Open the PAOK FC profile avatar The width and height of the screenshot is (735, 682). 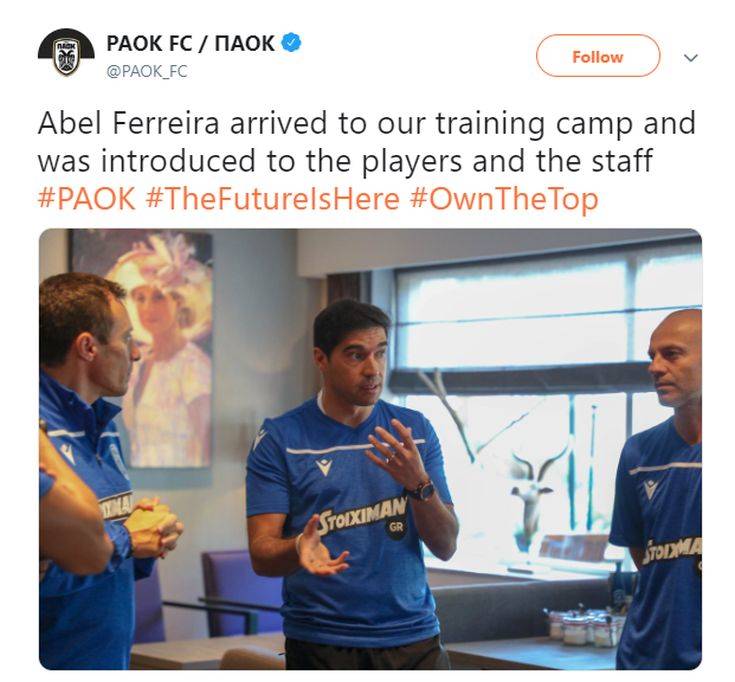click(x=66, y=53)
